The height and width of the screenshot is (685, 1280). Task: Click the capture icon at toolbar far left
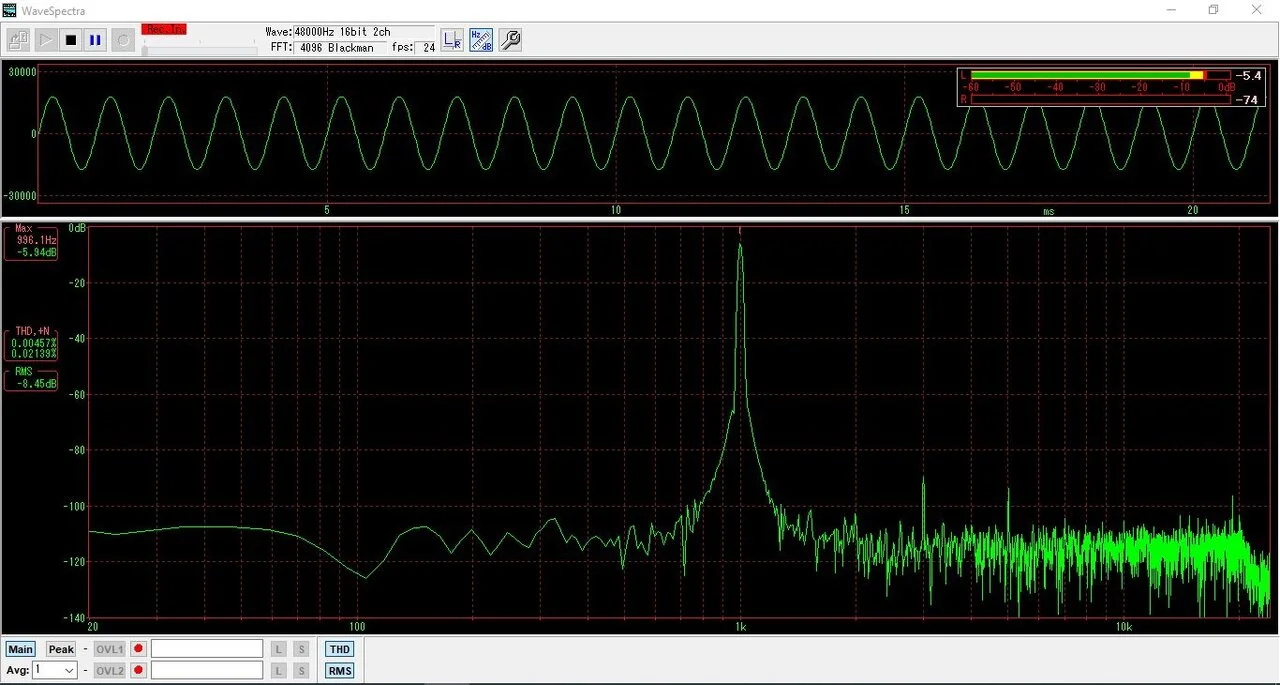click(x=17, y=39)
